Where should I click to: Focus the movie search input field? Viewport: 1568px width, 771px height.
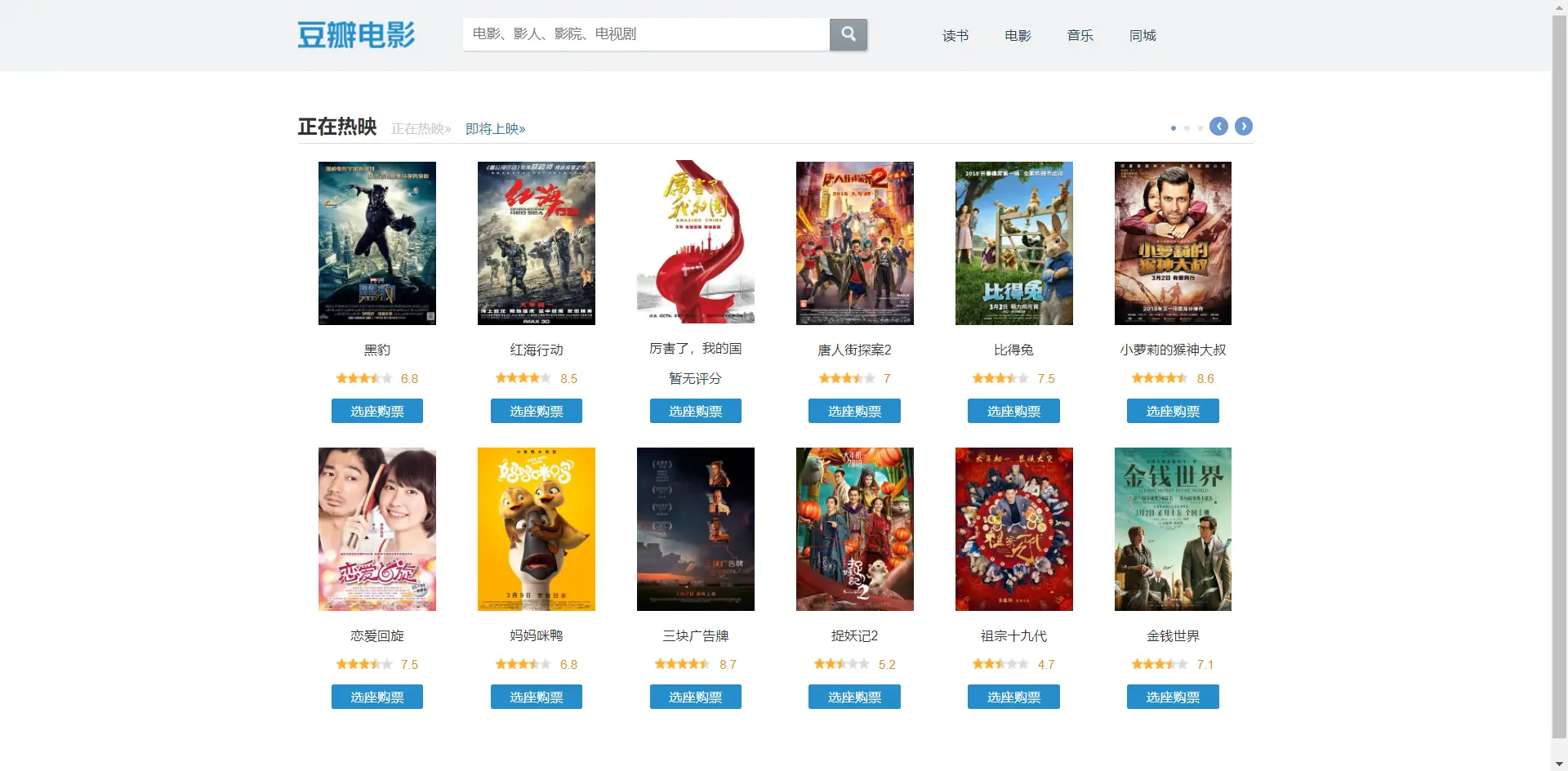tap(646, 34)
